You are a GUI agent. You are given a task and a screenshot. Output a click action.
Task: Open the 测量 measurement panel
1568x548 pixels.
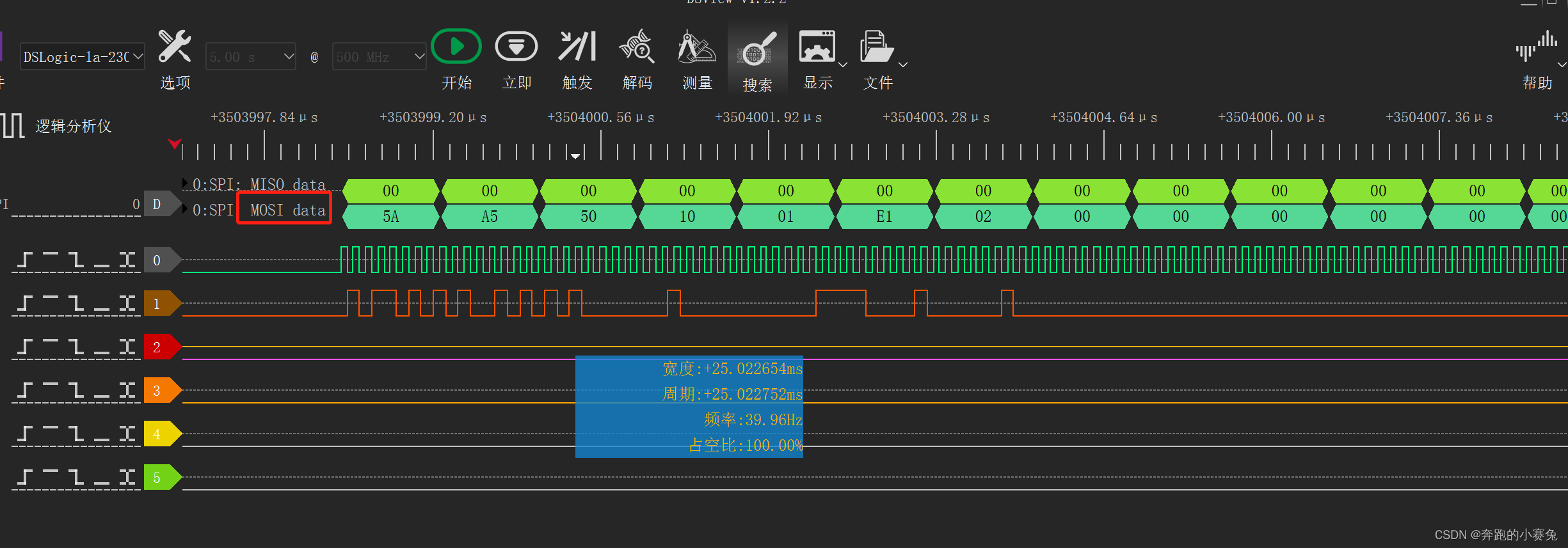coord(697,47)
